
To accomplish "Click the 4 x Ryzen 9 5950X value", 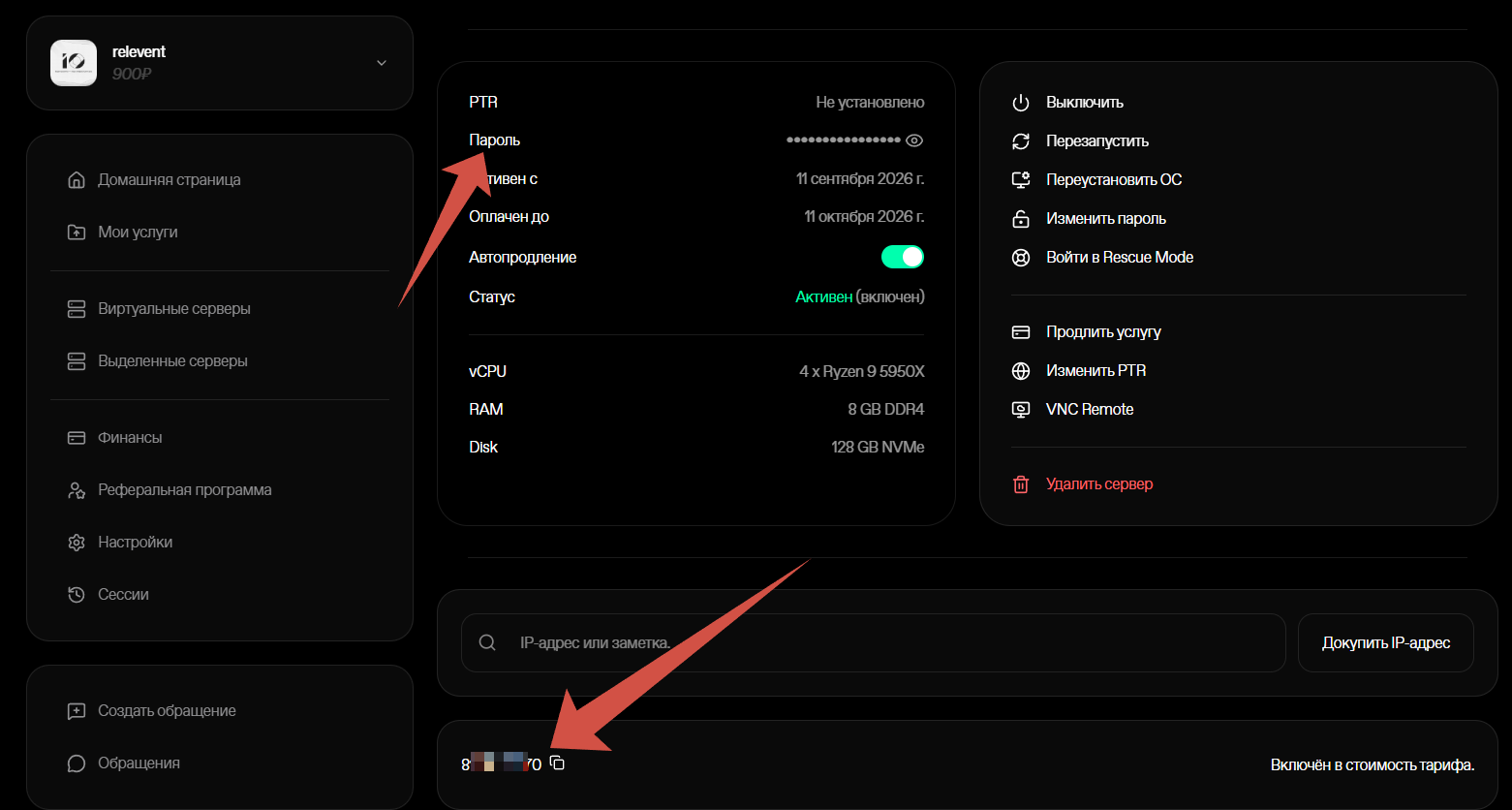I will point(862,372).
